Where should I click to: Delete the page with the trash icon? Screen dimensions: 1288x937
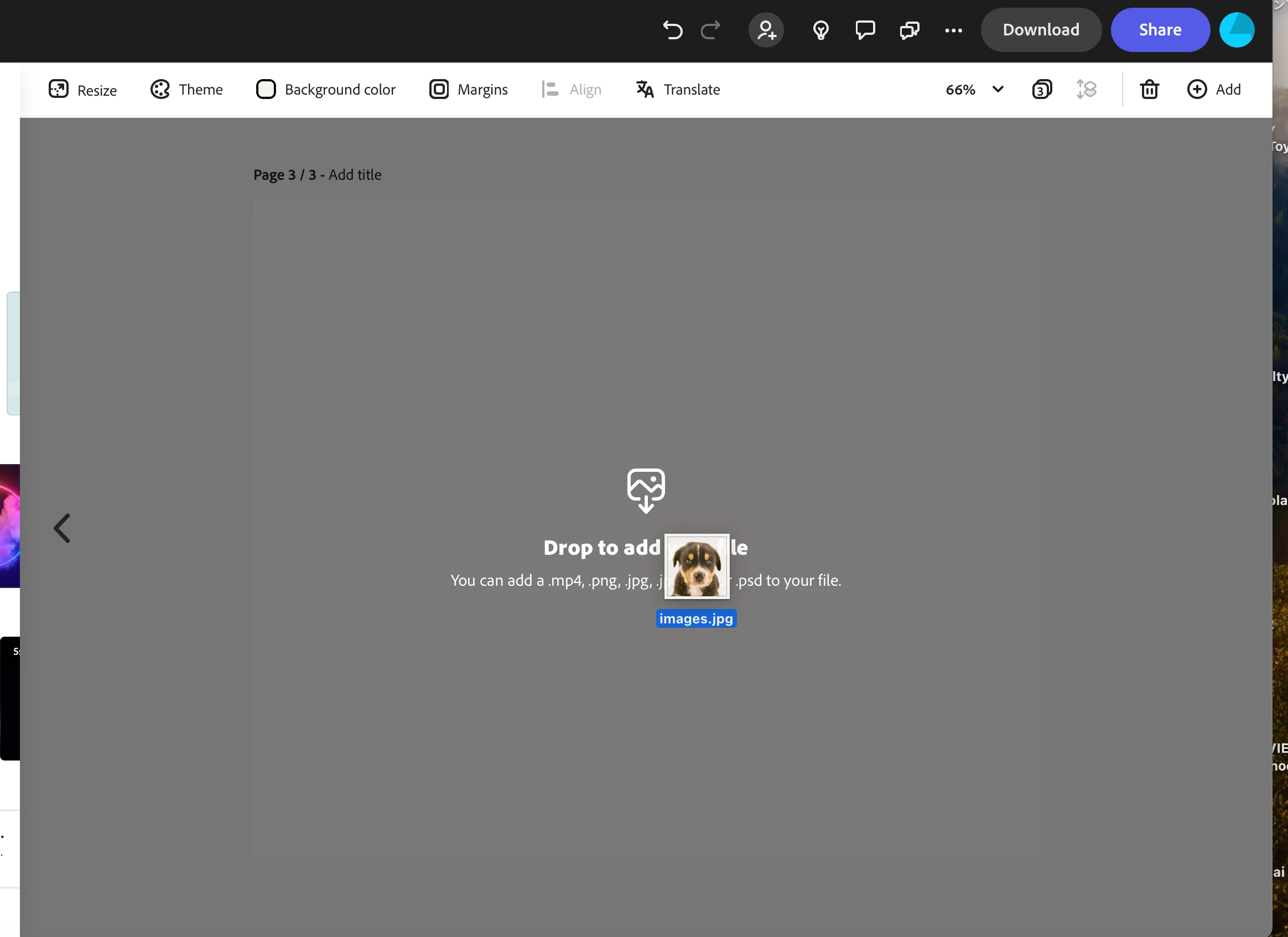coord(1150,89)
